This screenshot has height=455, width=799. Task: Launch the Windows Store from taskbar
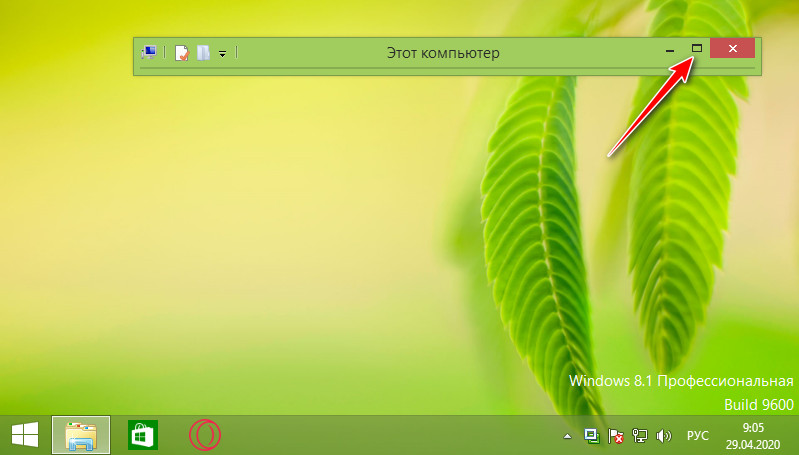[143, 435]
